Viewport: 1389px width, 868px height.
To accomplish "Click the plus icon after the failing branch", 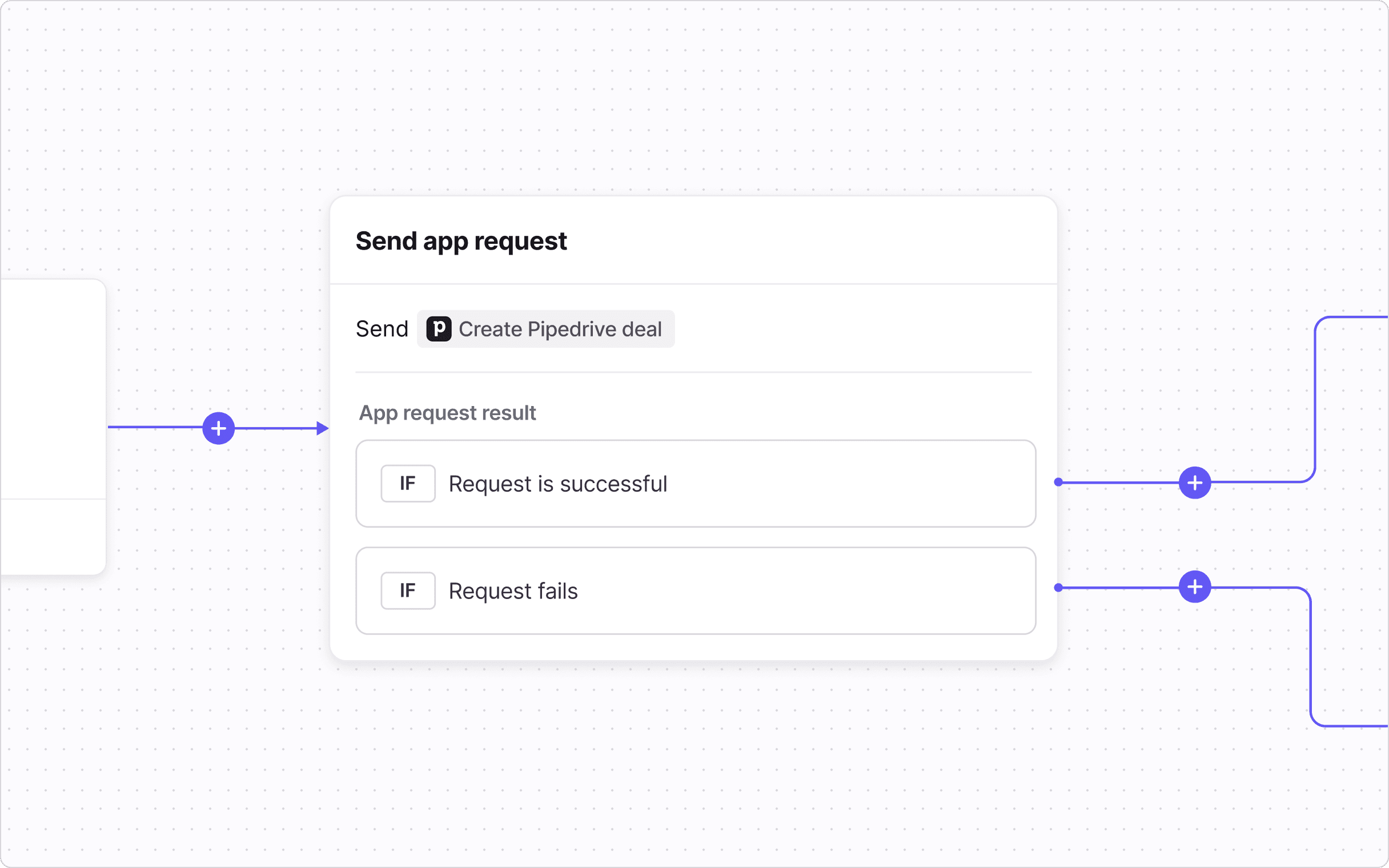I will coord(1194,586).
